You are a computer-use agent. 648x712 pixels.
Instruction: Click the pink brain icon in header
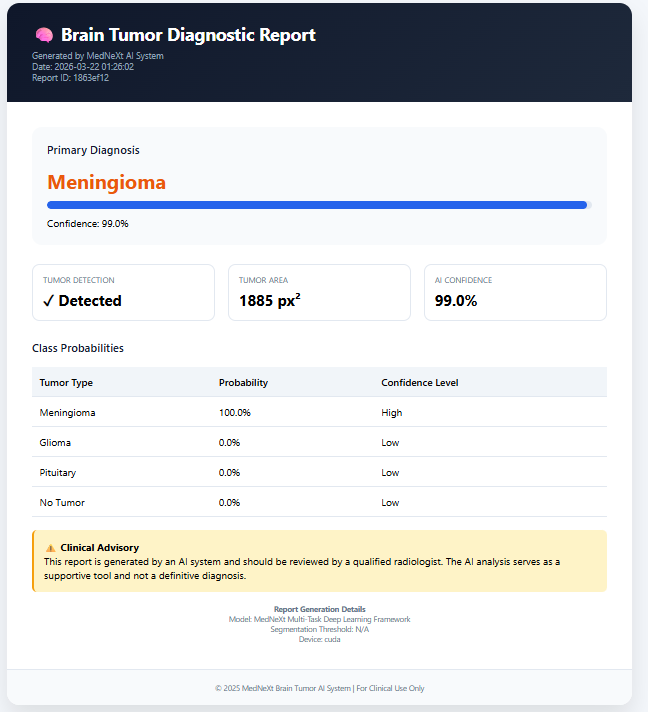point(45,35)
